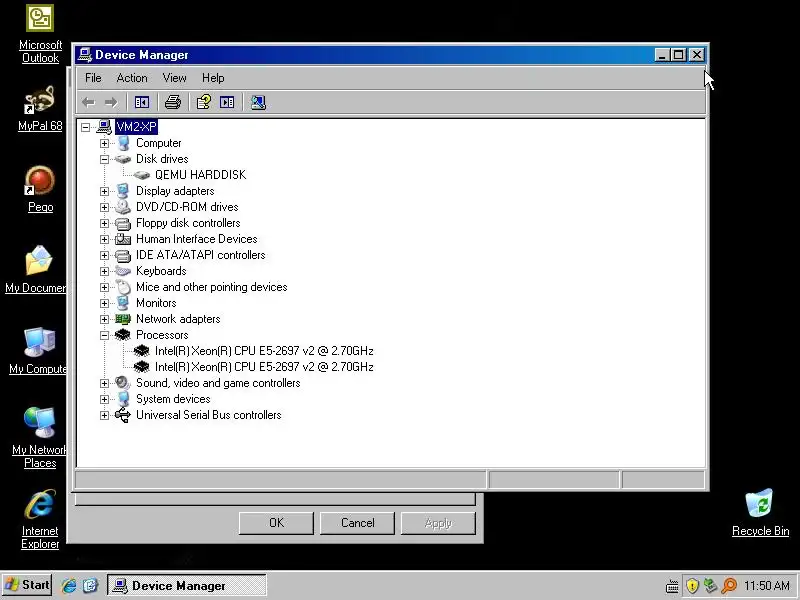Click the taskbar clock showing 11:50 AM

point(766,586)
